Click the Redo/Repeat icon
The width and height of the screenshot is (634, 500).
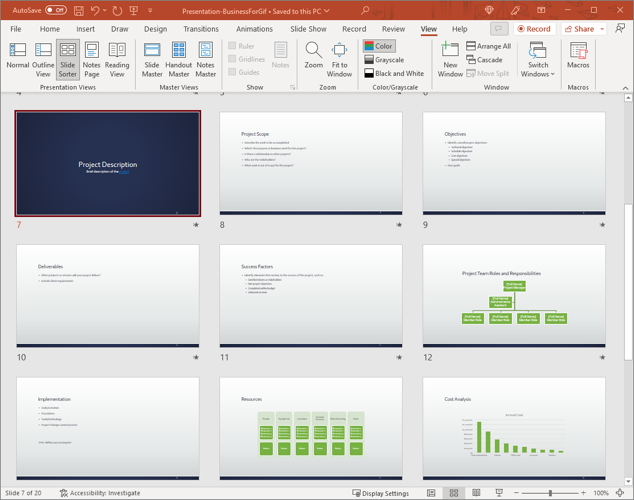pos(117,11)
